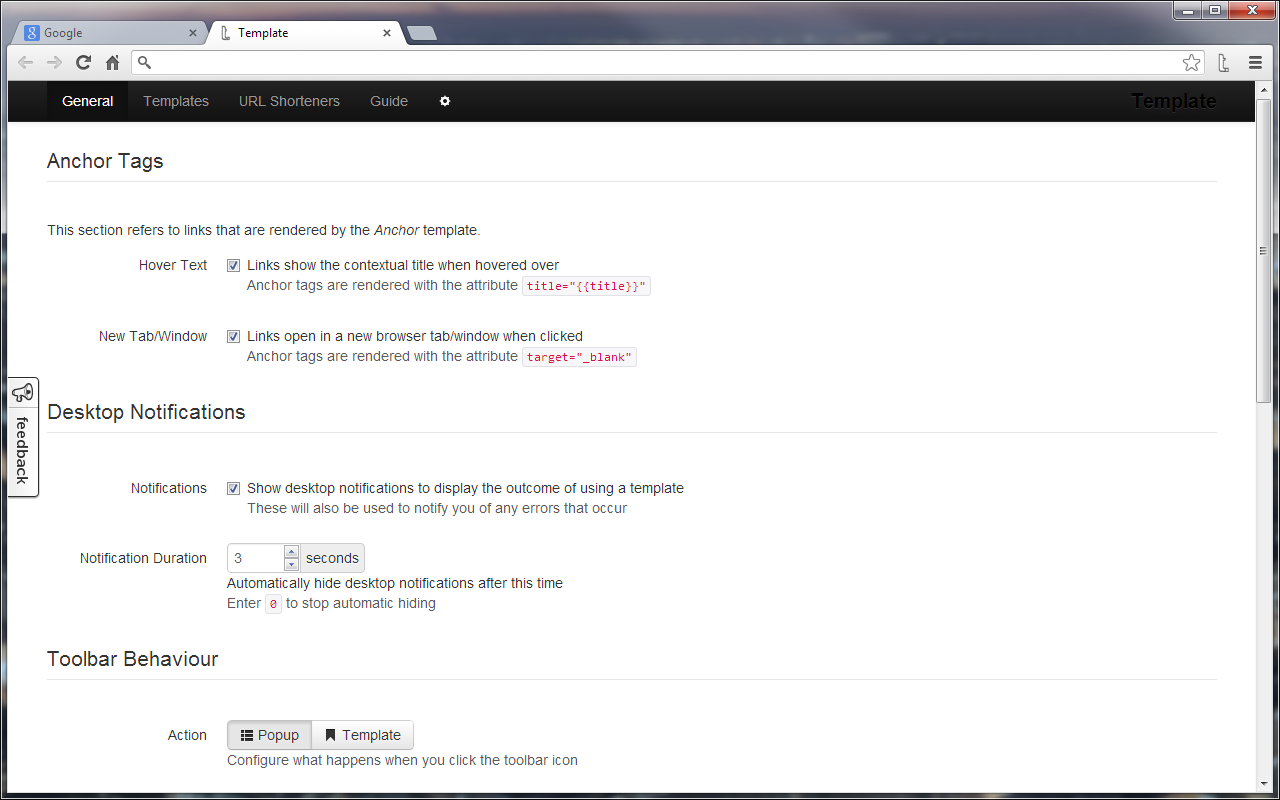The image size is (1280, 800).
Task: Select the Popup toolbar action
Action: coord(270,735)
